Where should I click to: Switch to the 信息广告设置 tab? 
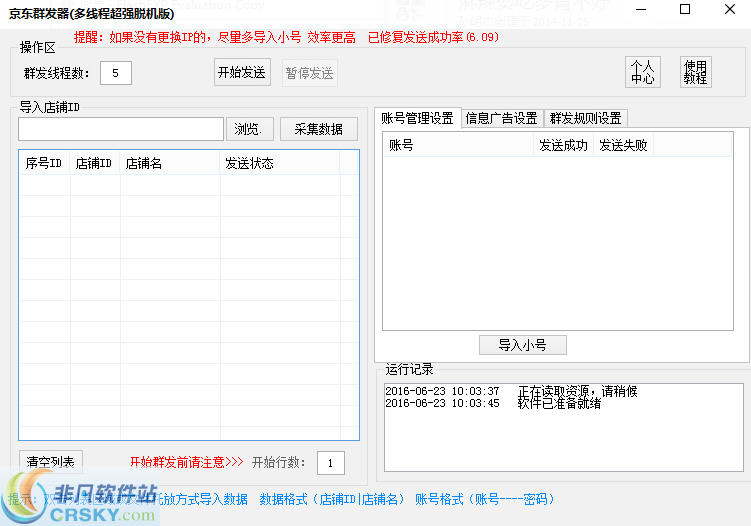coord(501,118)
